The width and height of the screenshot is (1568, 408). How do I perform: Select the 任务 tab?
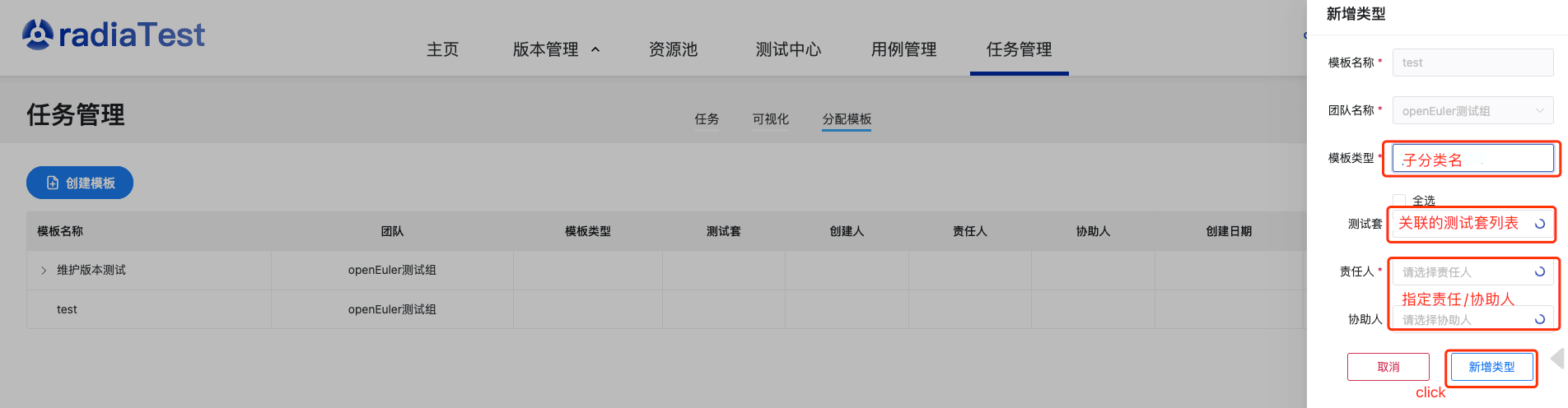[x=707, y=119]
